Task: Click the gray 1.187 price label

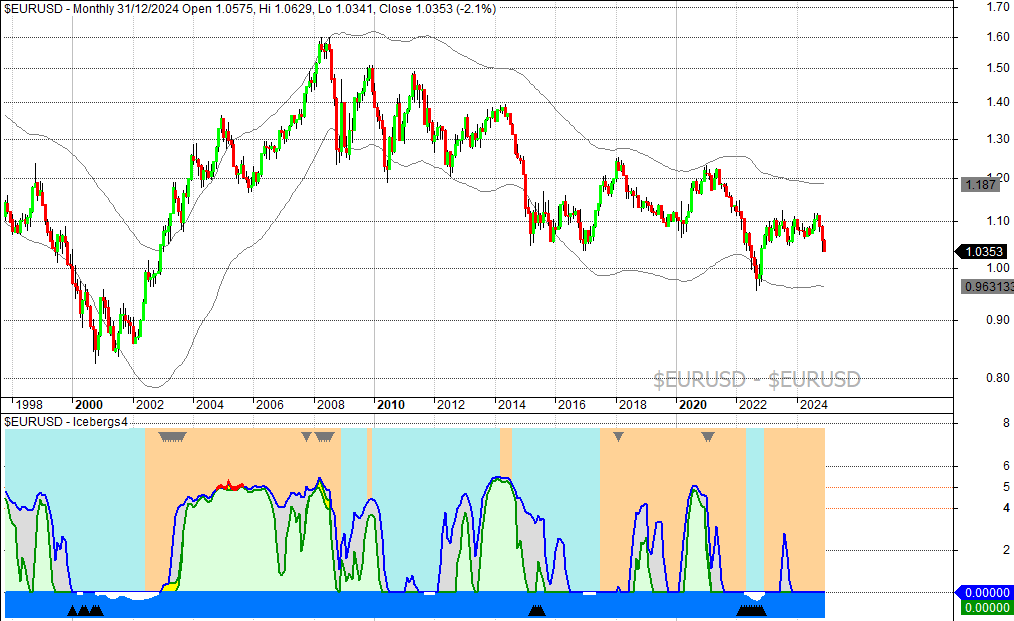Action: tap(979, 183)
